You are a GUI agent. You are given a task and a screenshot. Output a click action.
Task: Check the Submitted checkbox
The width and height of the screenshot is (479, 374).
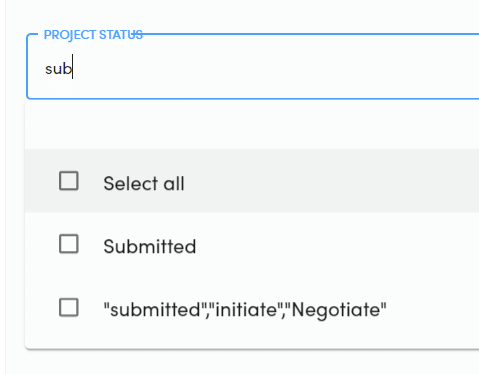tap(69, 244)
